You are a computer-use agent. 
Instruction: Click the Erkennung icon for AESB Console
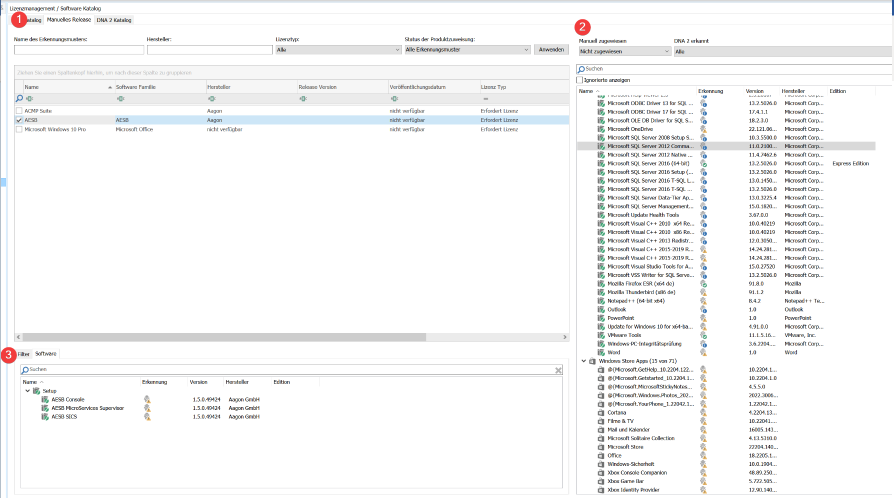tap(147, 400)
